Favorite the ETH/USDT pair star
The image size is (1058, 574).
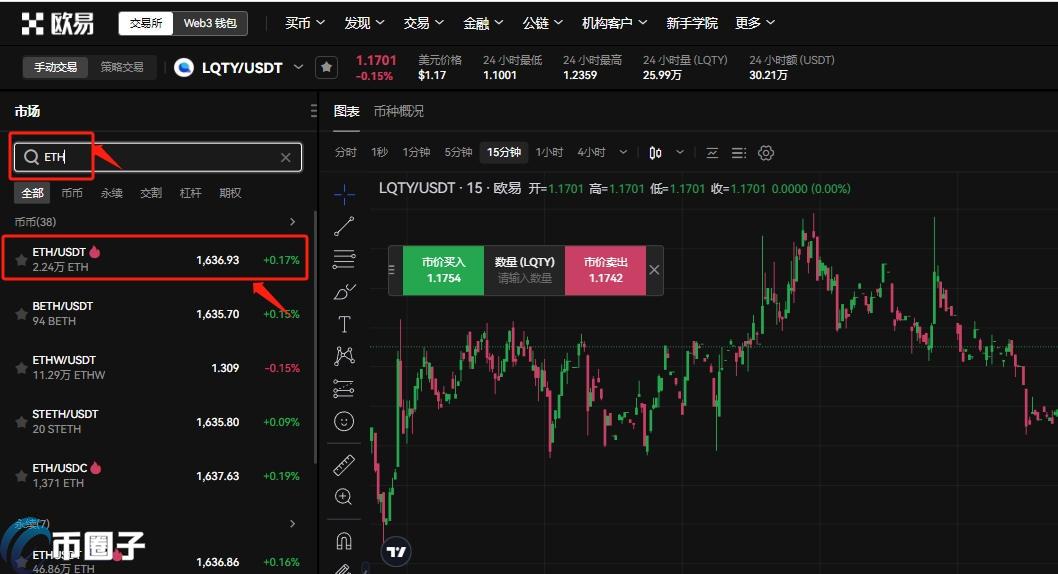click(x=21, y=260)
